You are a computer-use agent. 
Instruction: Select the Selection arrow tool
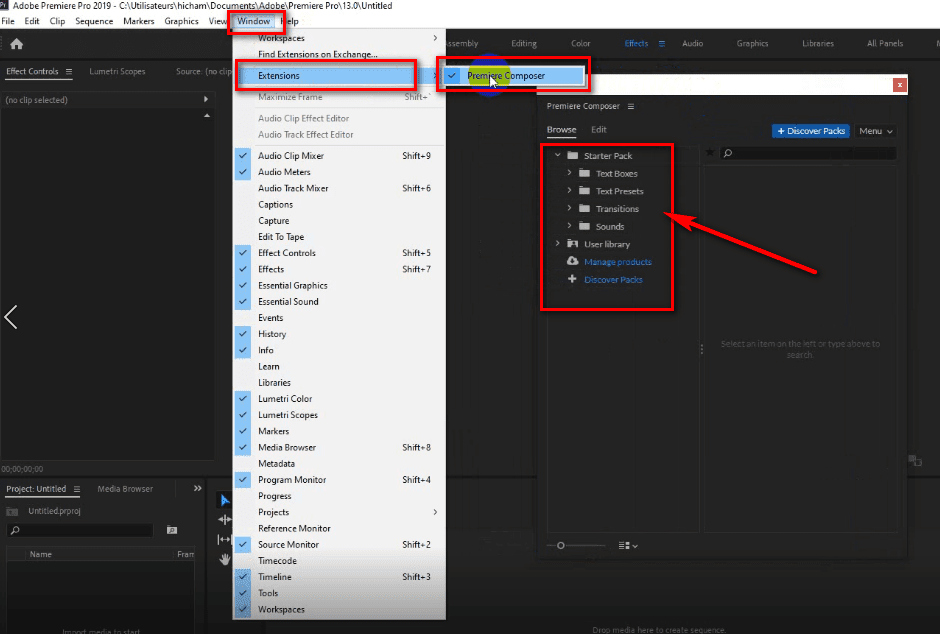click(224, 500)
